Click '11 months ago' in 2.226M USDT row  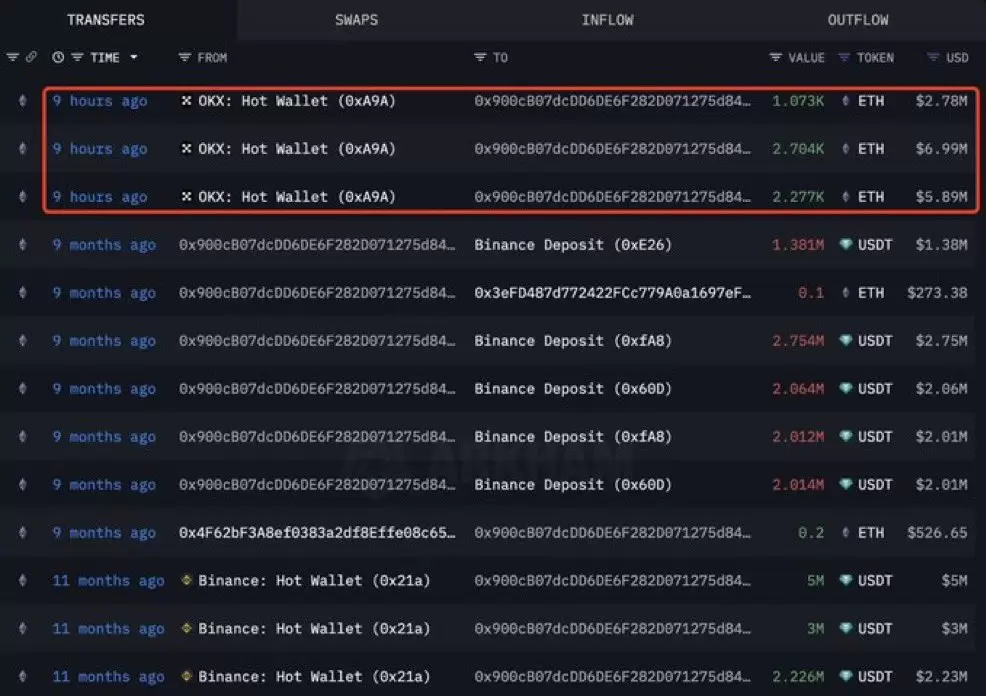click(108, 677)
